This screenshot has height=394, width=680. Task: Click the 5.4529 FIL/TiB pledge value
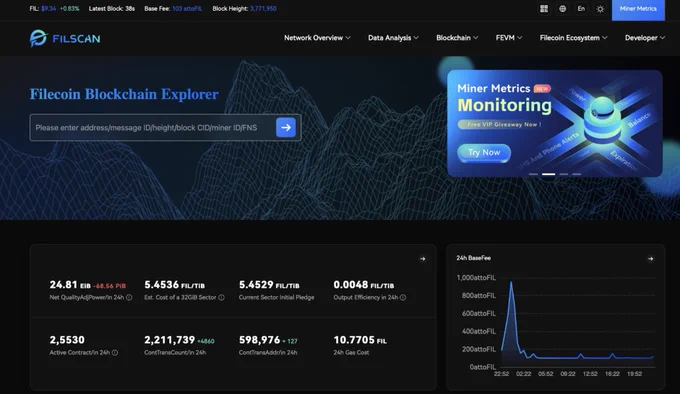[x=269, y=285]
